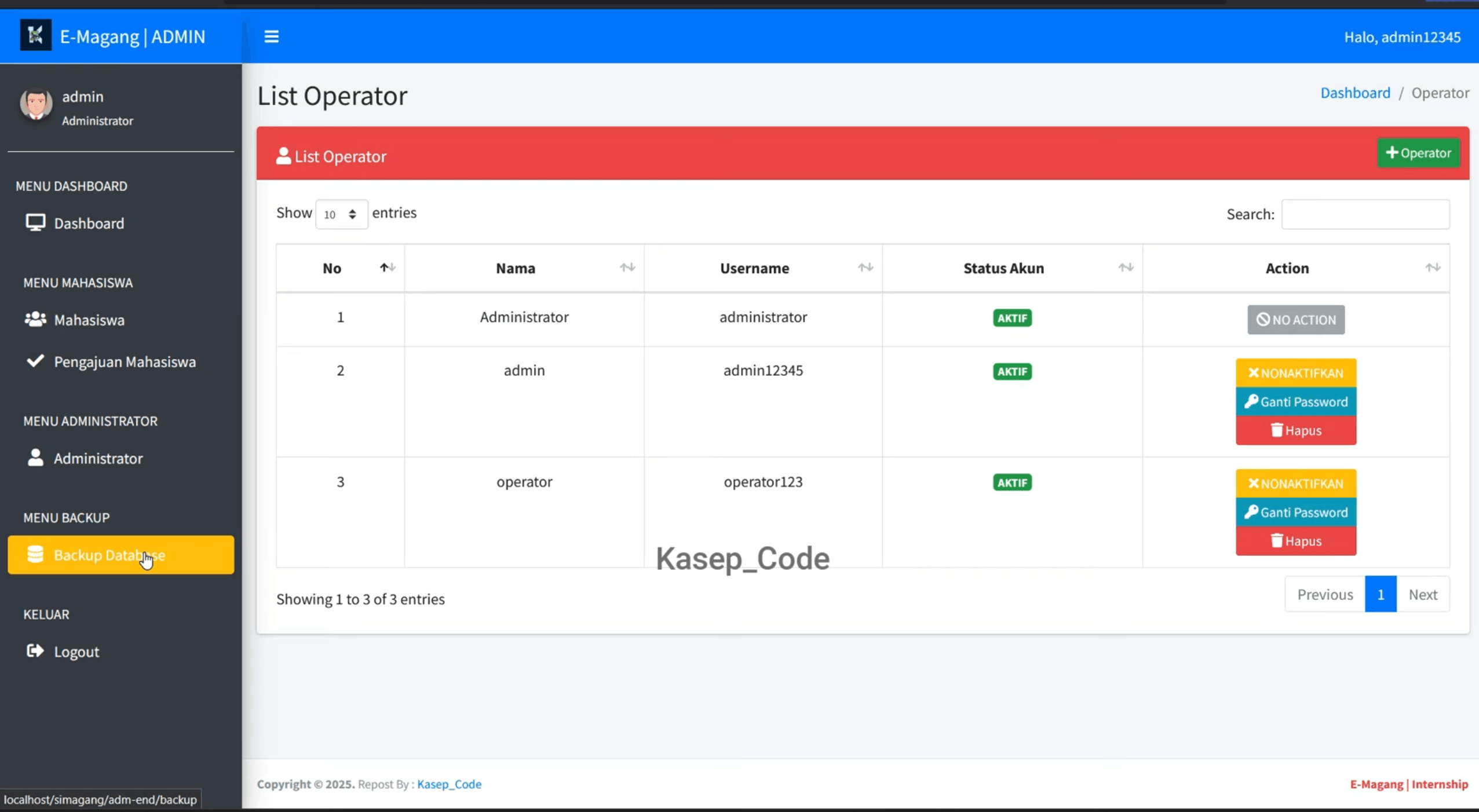Click Ganti Password for operator123 row
Image resolution: width=1479 pixels, height=812 pixels.
point(1296,512)
